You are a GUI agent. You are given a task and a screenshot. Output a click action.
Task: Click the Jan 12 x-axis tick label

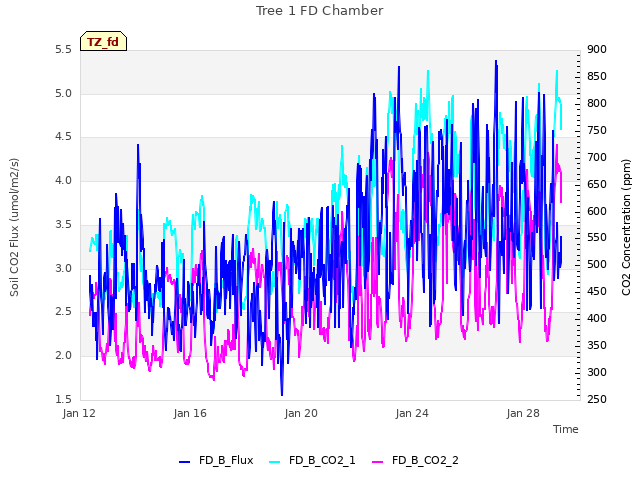(x=79, y=413)
